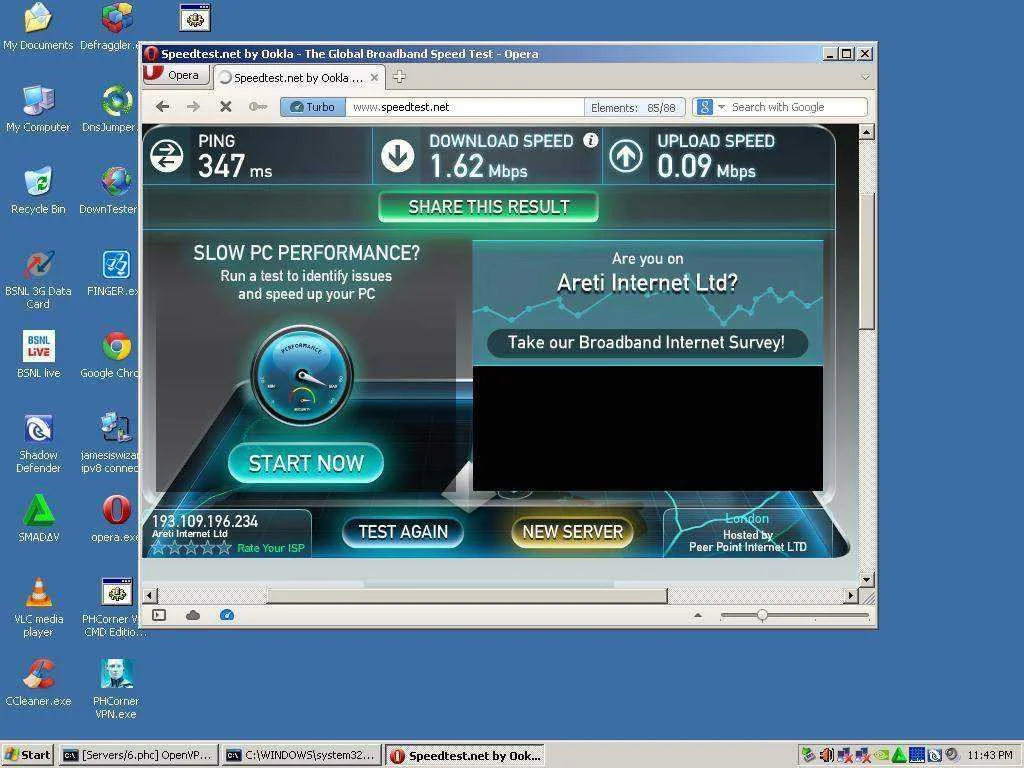Image resolution: width=1024 pixels, height=768 pixels.
Task: Open My Documents desktop icon
Action: click(x=38, y=27)
